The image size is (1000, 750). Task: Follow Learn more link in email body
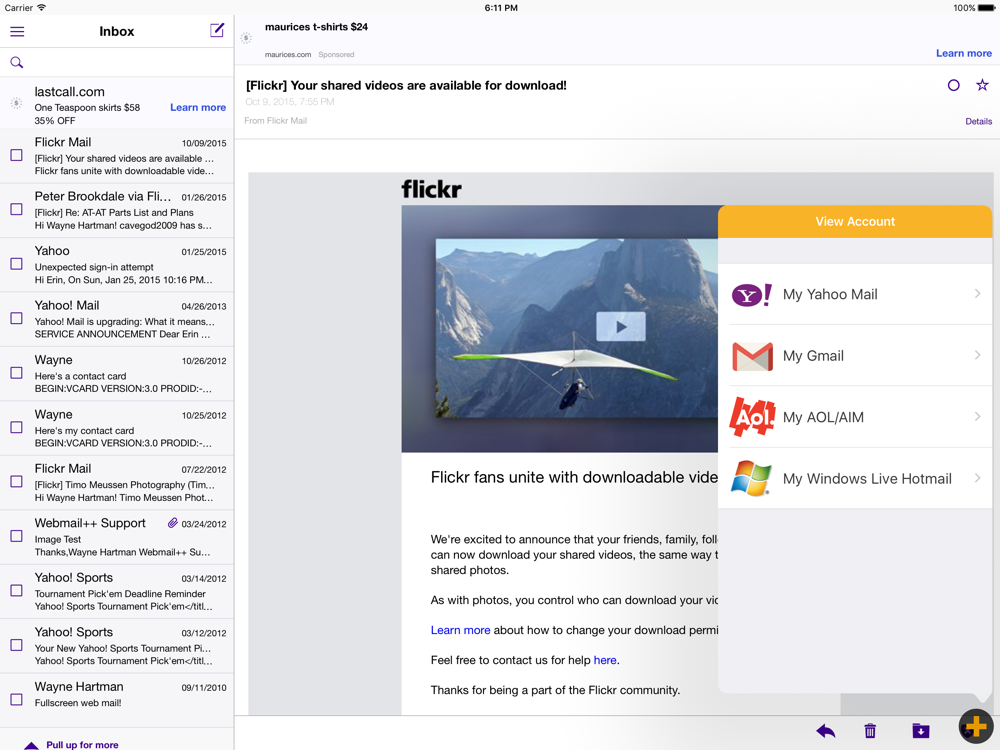click(x=460, y=630)
